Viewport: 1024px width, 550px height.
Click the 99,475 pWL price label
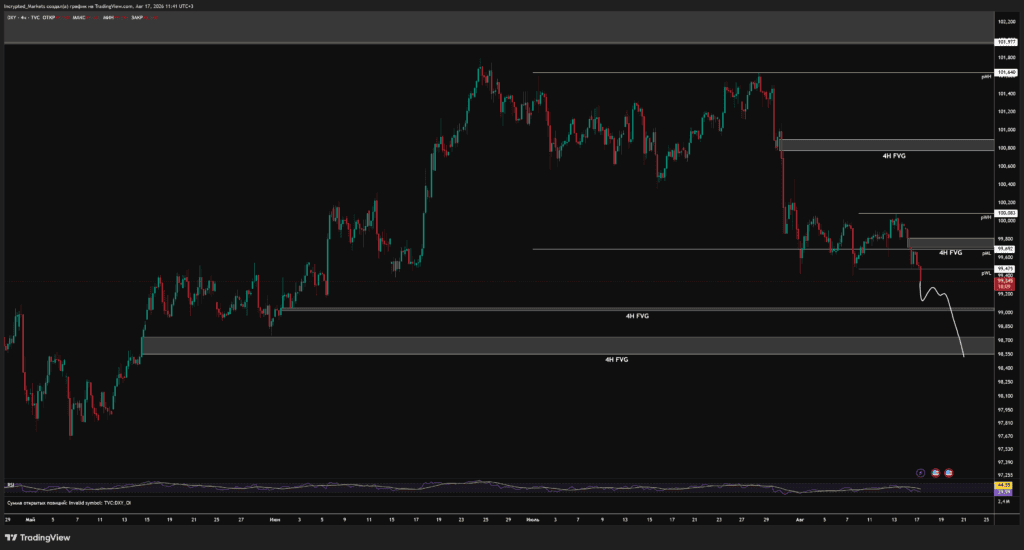(x=1006, y=268)
